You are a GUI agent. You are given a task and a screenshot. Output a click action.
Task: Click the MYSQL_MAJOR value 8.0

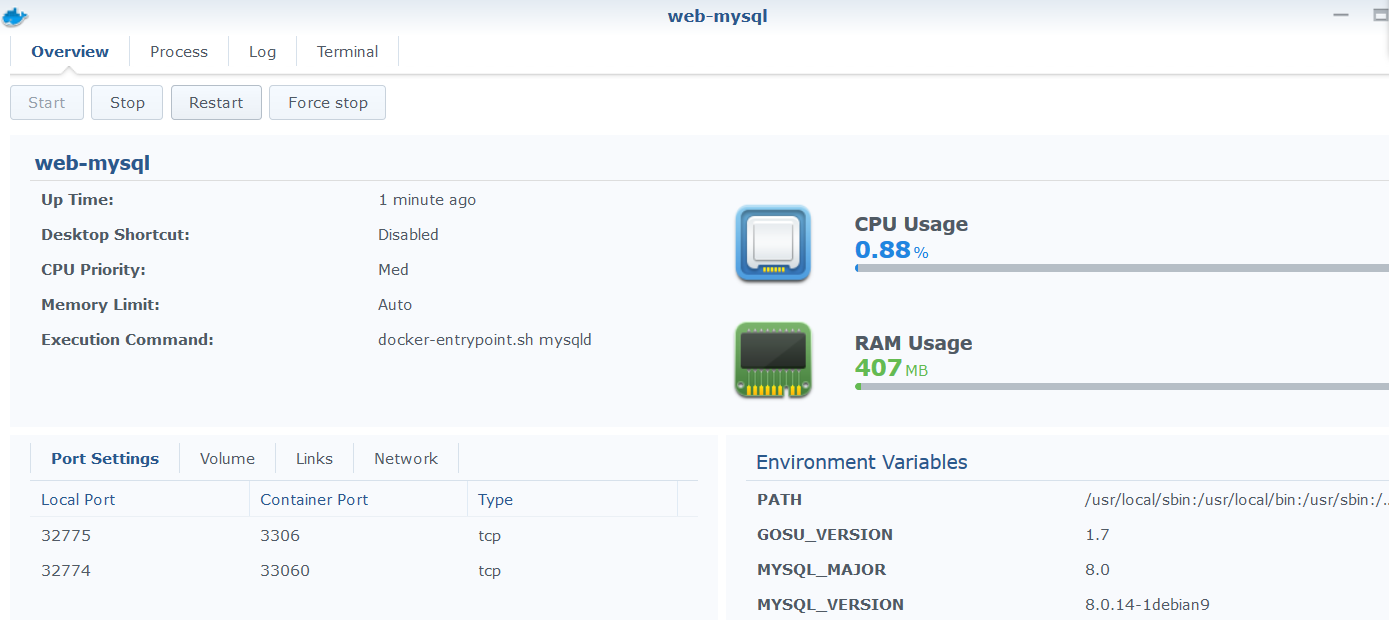1097,570
